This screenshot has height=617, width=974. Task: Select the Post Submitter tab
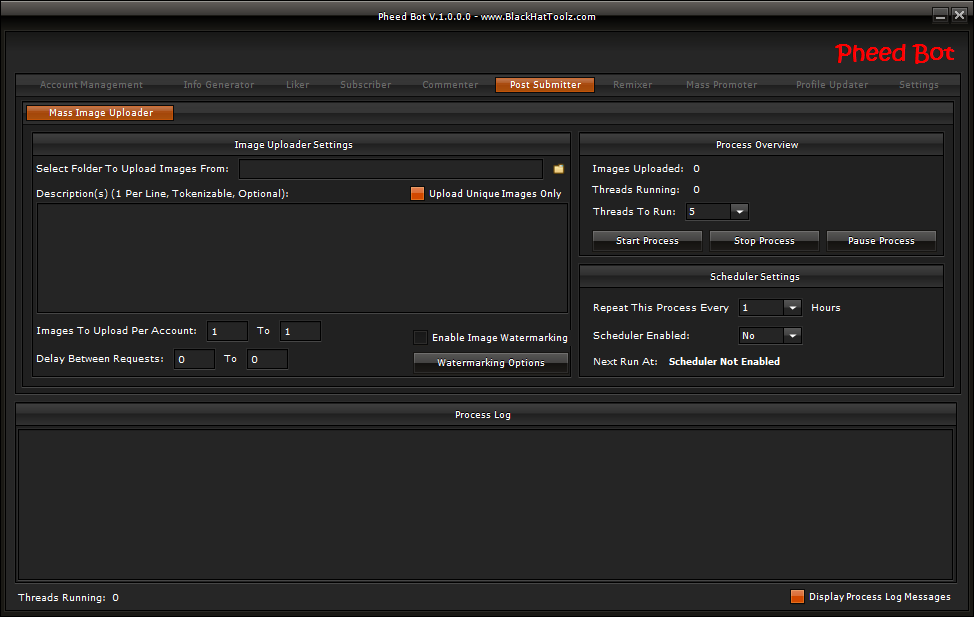tap(545, 85)
